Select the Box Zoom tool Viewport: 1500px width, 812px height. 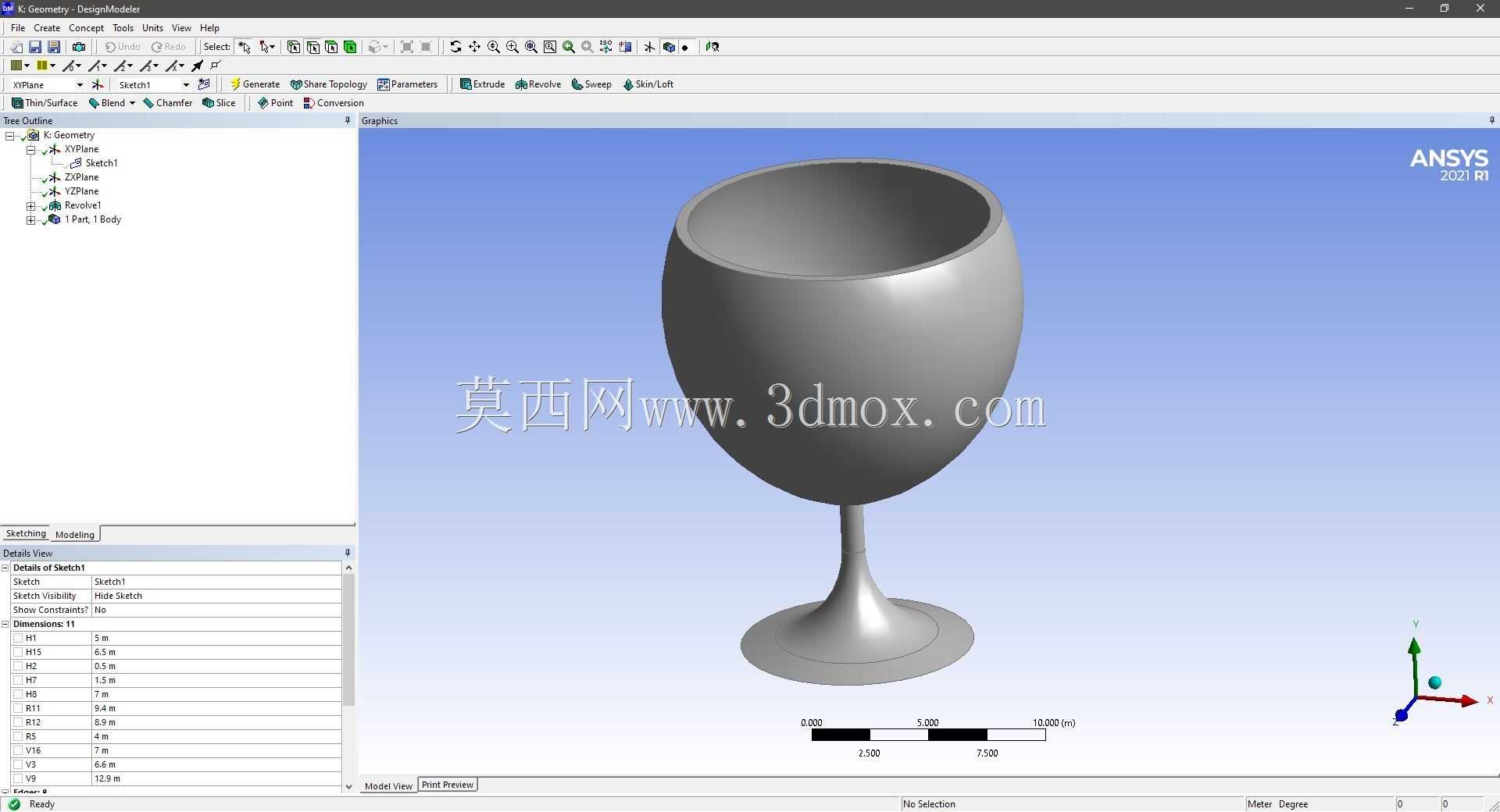point(512,47)
